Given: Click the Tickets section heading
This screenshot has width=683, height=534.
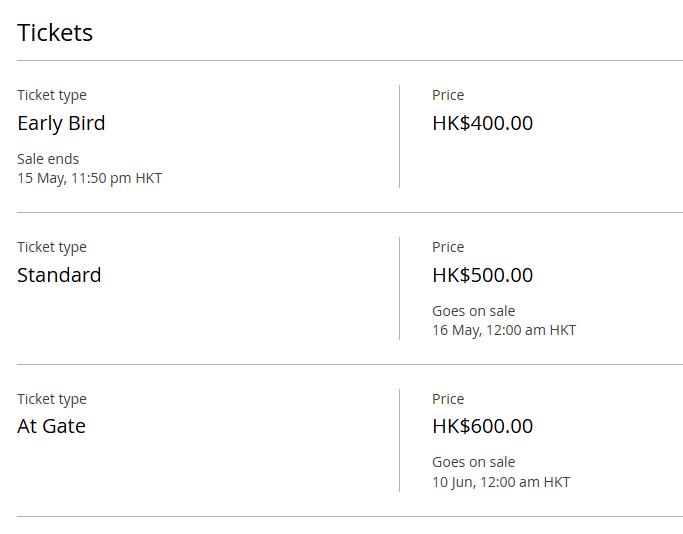Looking at the screenshot, I should pos(55,32).
